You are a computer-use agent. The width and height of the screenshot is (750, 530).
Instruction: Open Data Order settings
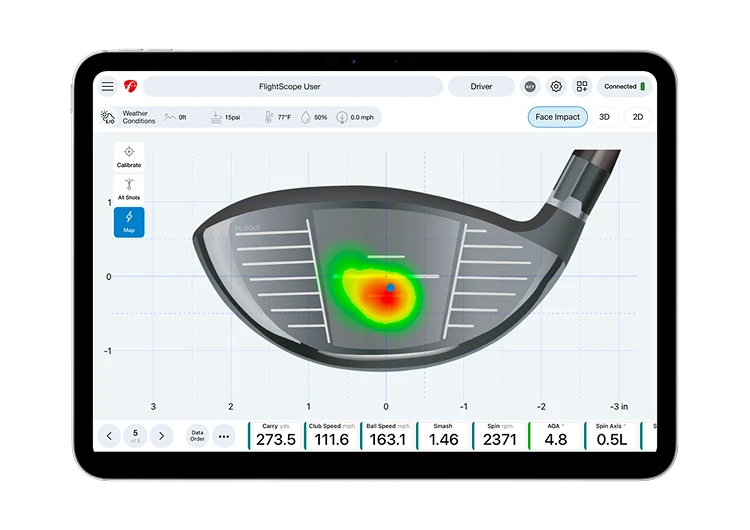click(197, 436)
